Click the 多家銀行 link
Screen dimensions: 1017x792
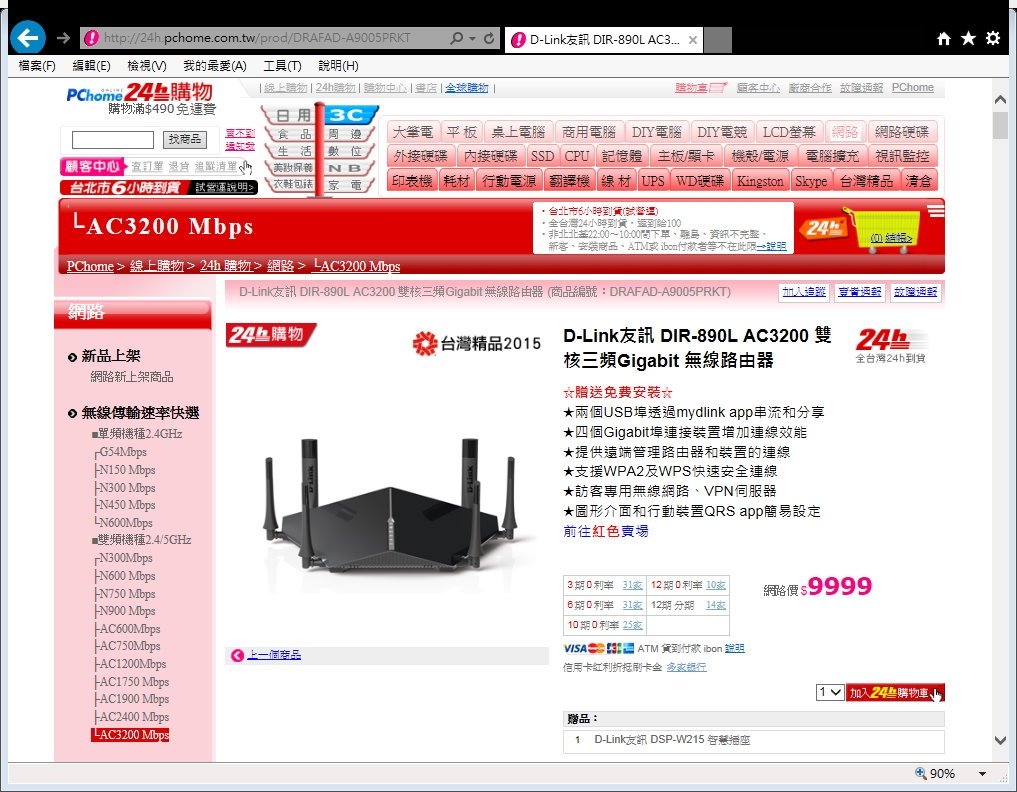tap(686, 667)
